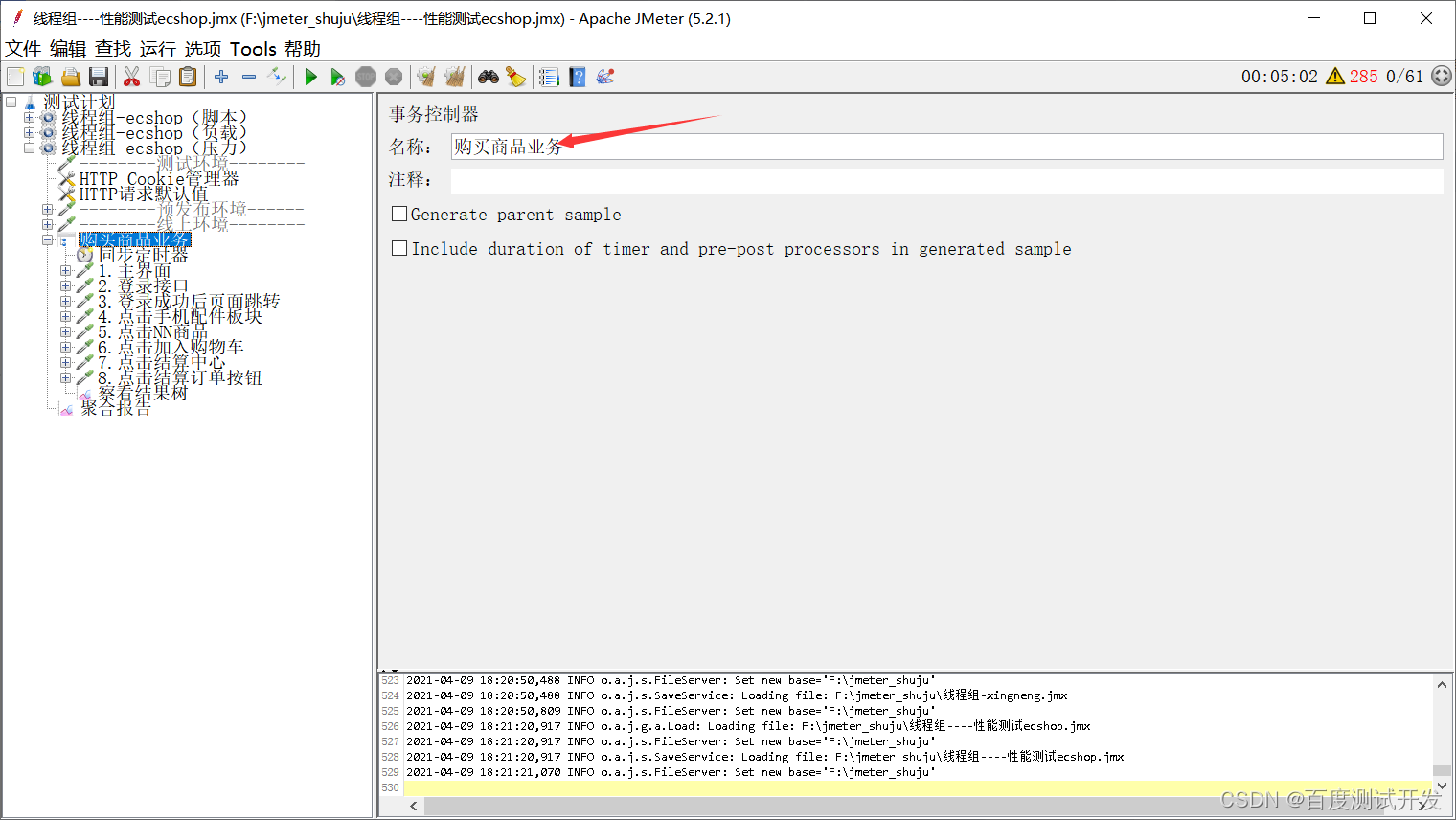Expand the 预发布环境 node

47,209
